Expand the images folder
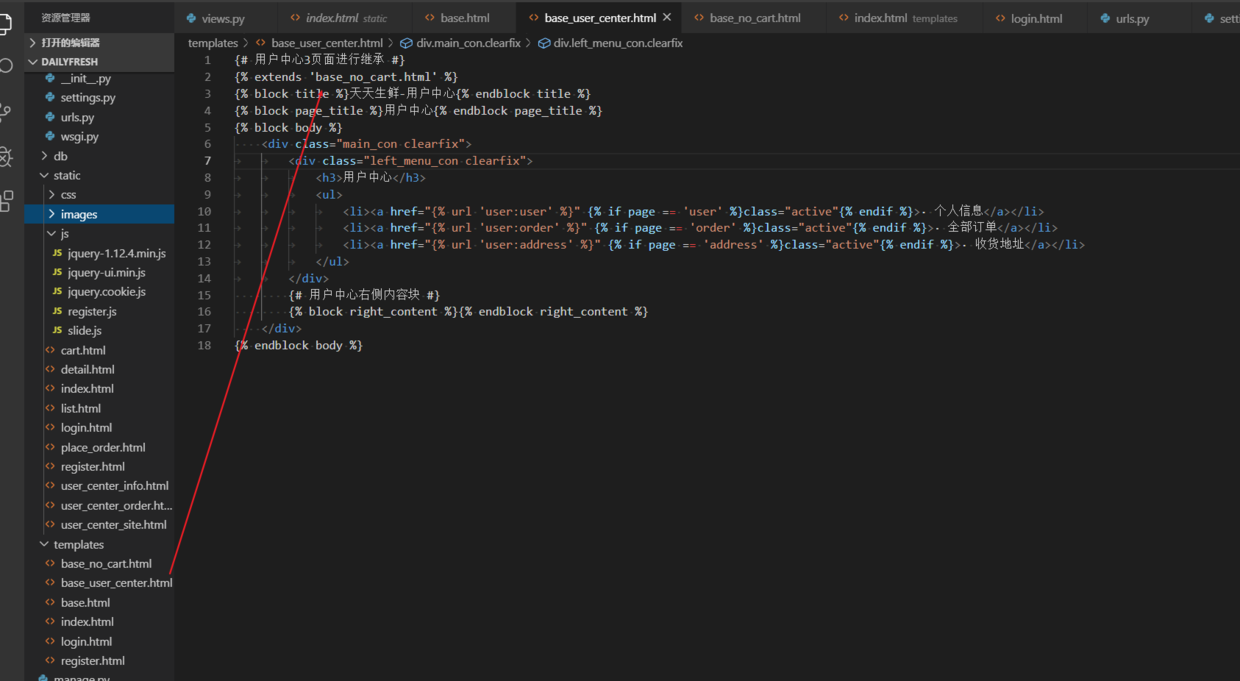 pos(99,214)
